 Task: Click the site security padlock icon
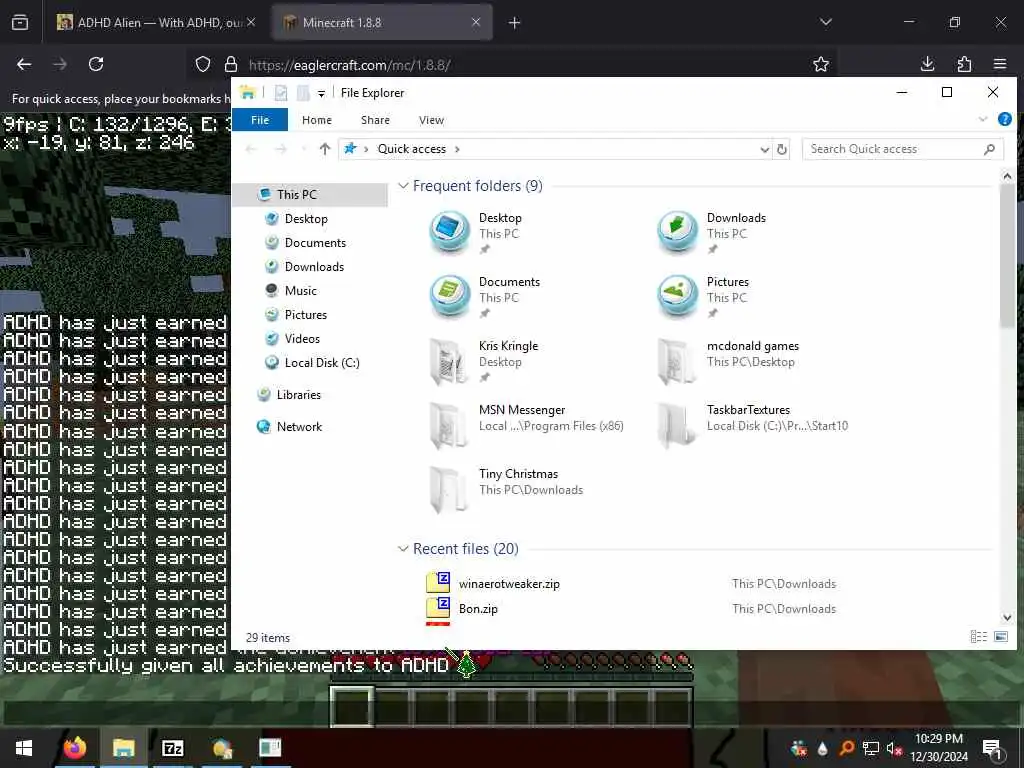pos(231,64)
